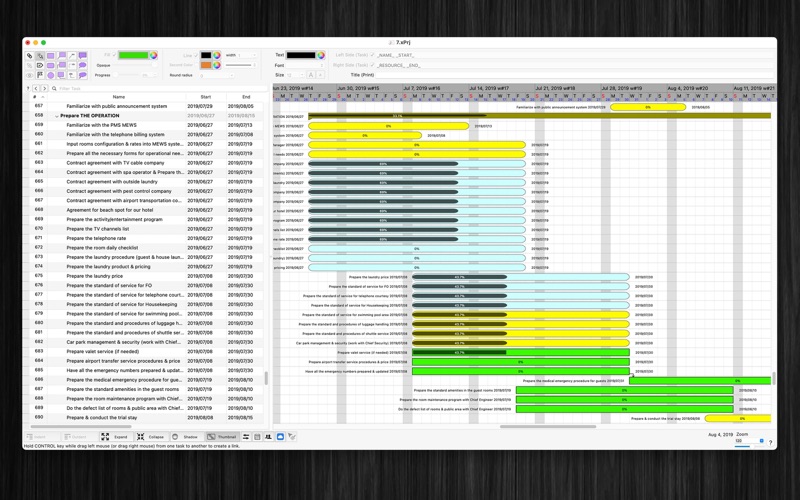Click the help question mark beside filter
The image size is (800, 500).
point(28,88)
